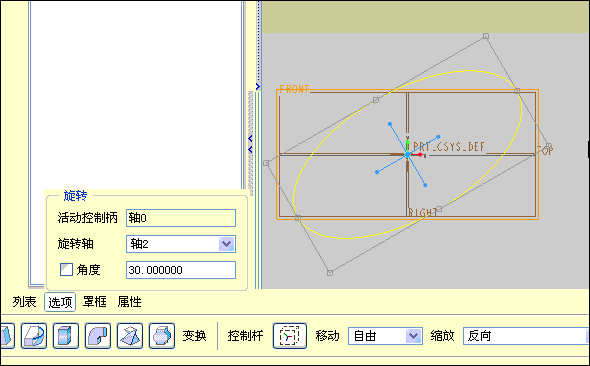
Task: Select the Twist tool icon
Action: click(130, 336)
